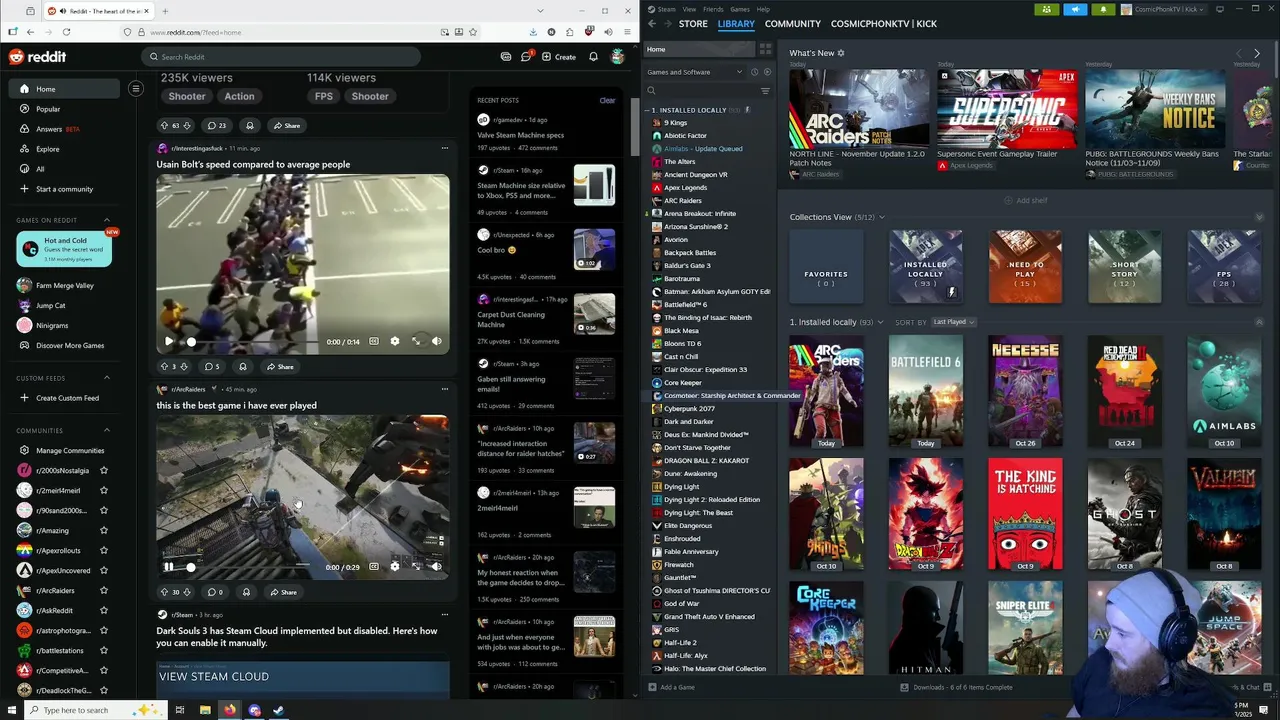This screenshot has height=720, width=1280.
Task: Favorite r/Amazing community star
Action: point(104,531)
